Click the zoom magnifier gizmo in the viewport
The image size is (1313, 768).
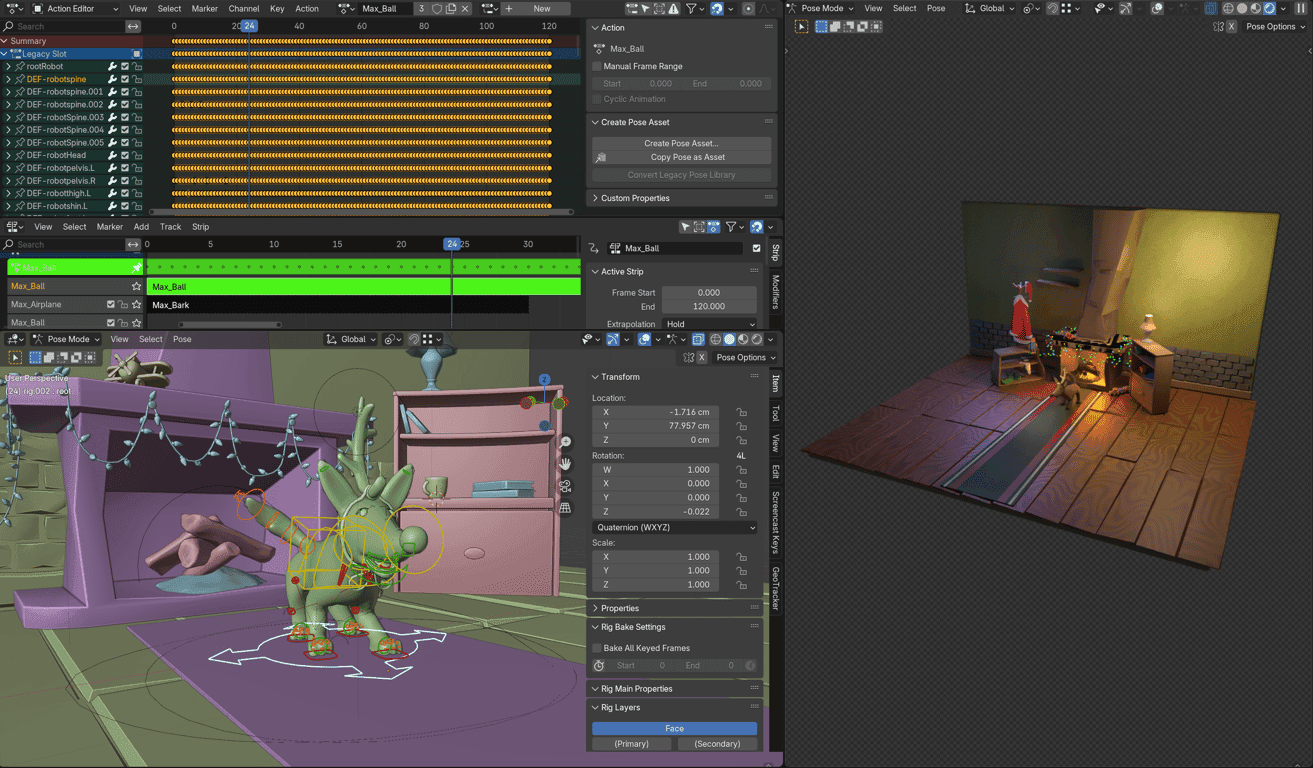565,442
